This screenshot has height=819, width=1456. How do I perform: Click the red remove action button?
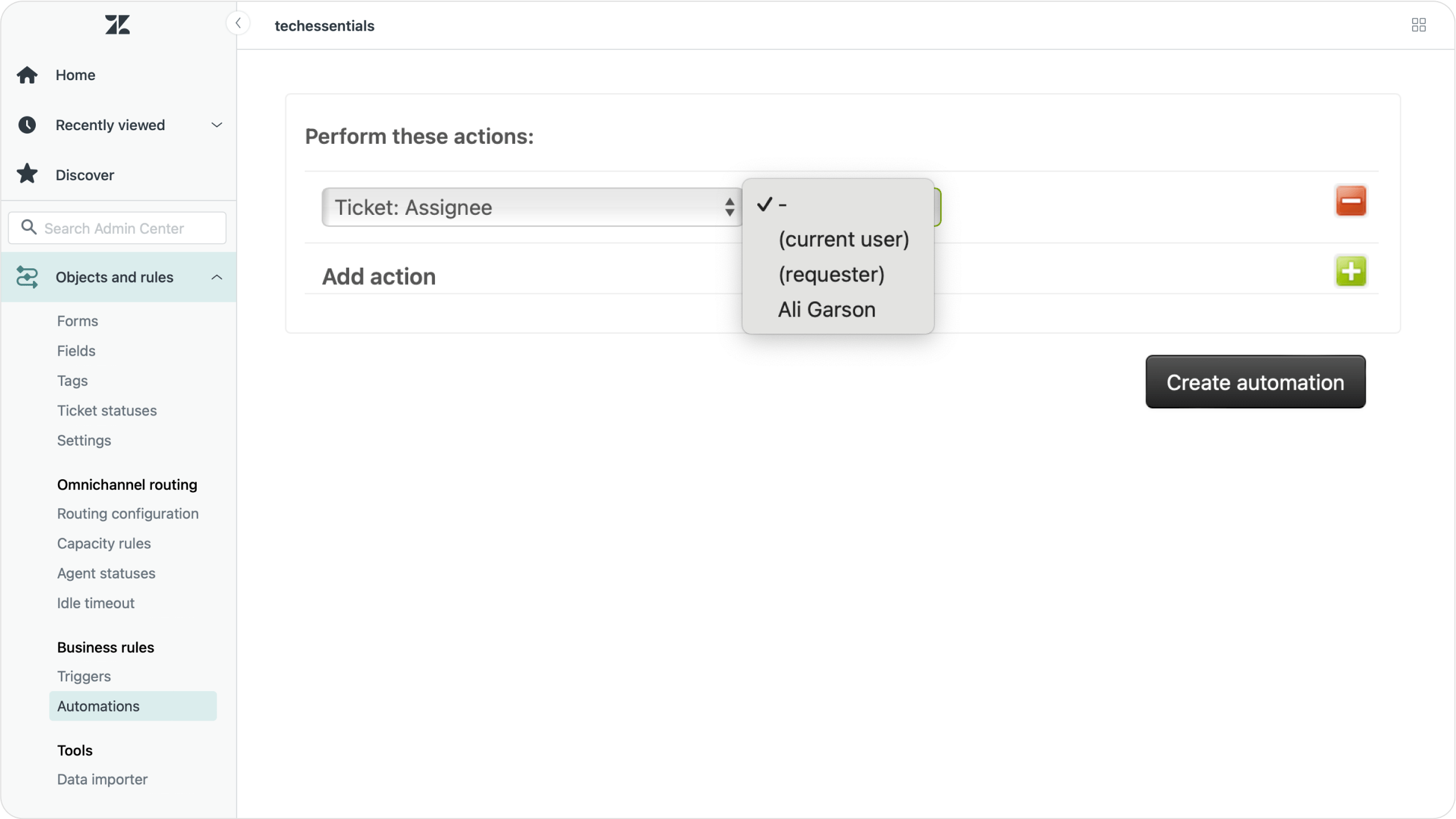pos(1351,201)
